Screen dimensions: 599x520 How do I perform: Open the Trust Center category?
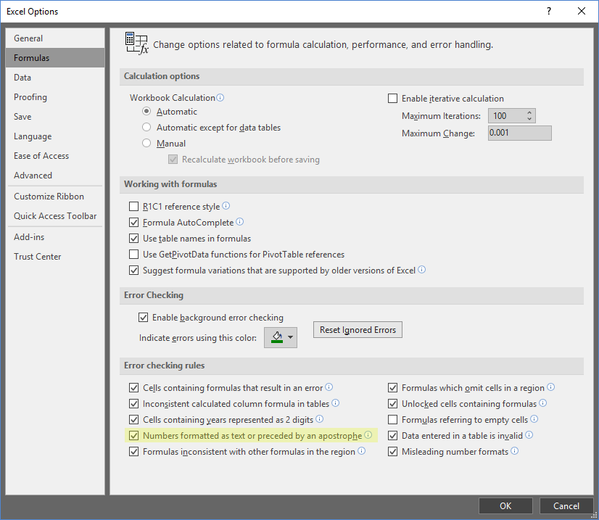click(55, 257)
